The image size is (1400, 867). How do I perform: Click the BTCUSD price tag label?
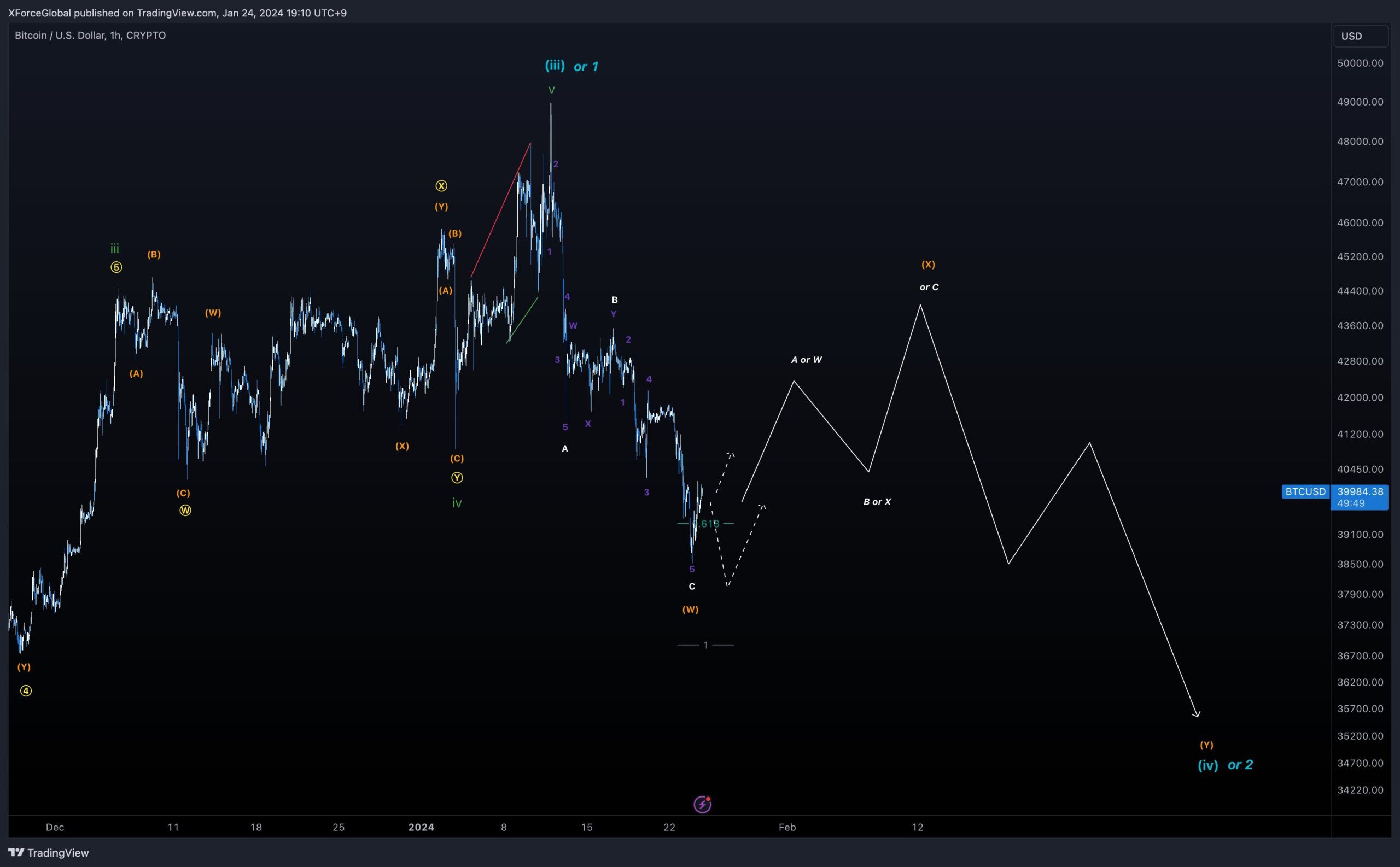[1305, 491]
